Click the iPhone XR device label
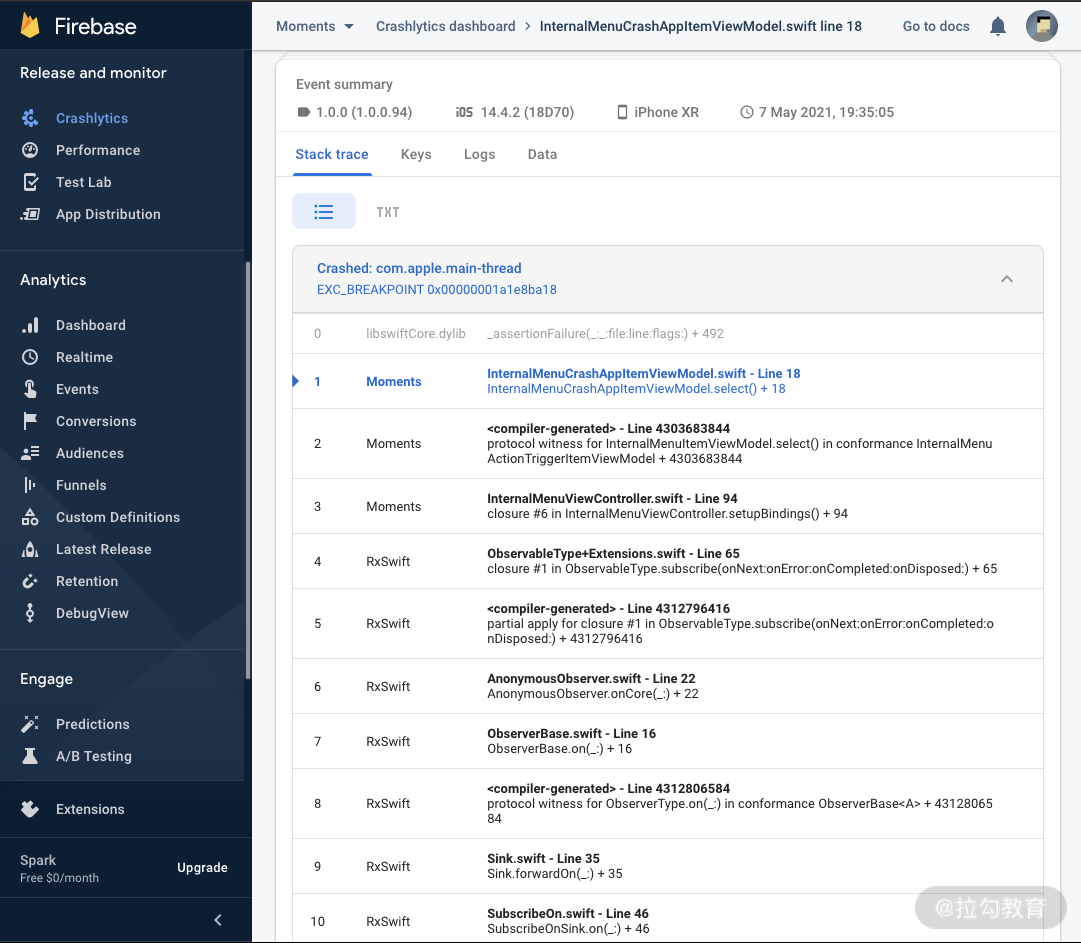This screenshot has height=943, width=1081. click(x=658, y=112)
